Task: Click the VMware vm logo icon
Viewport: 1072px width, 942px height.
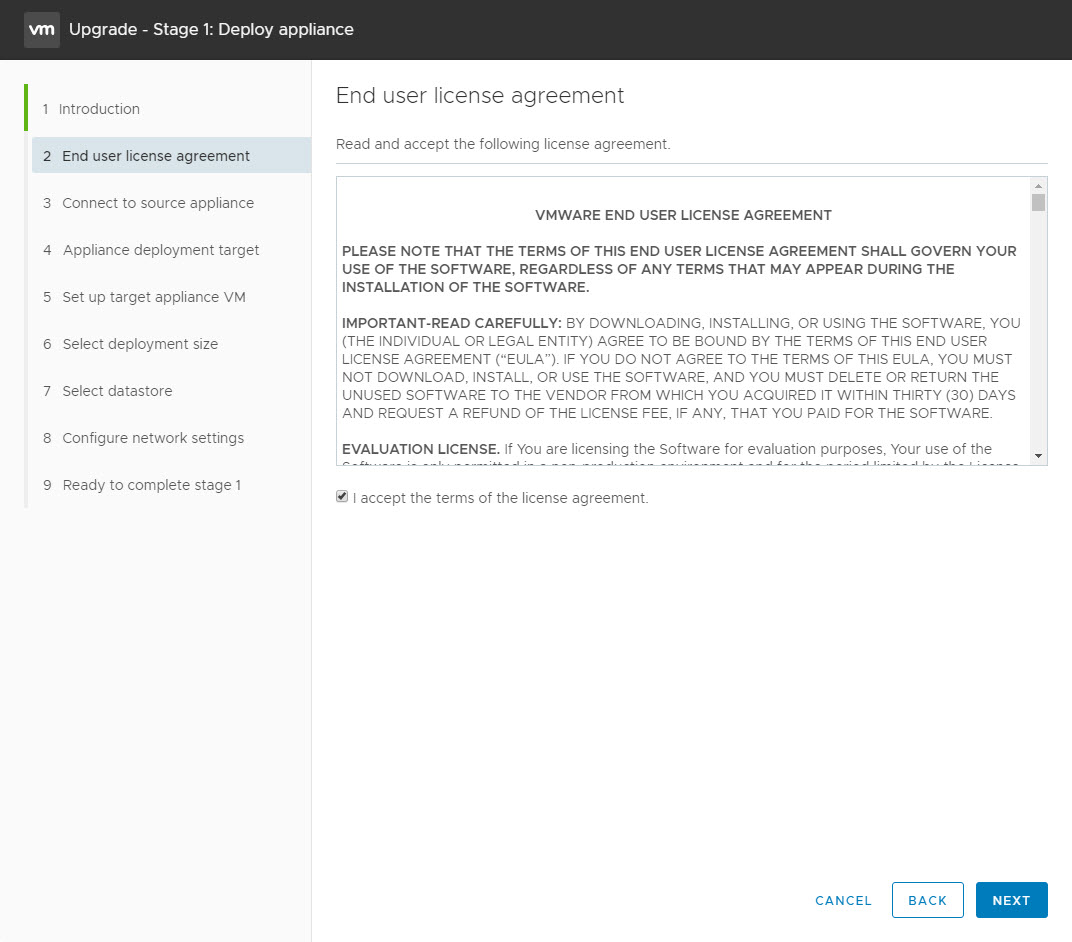Action: click(x=42, y=29)
